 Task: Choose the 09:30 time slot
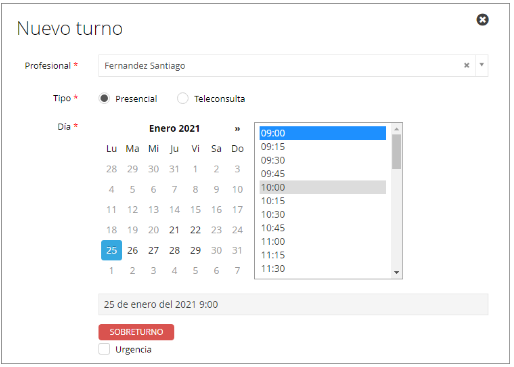coord(323,160)
